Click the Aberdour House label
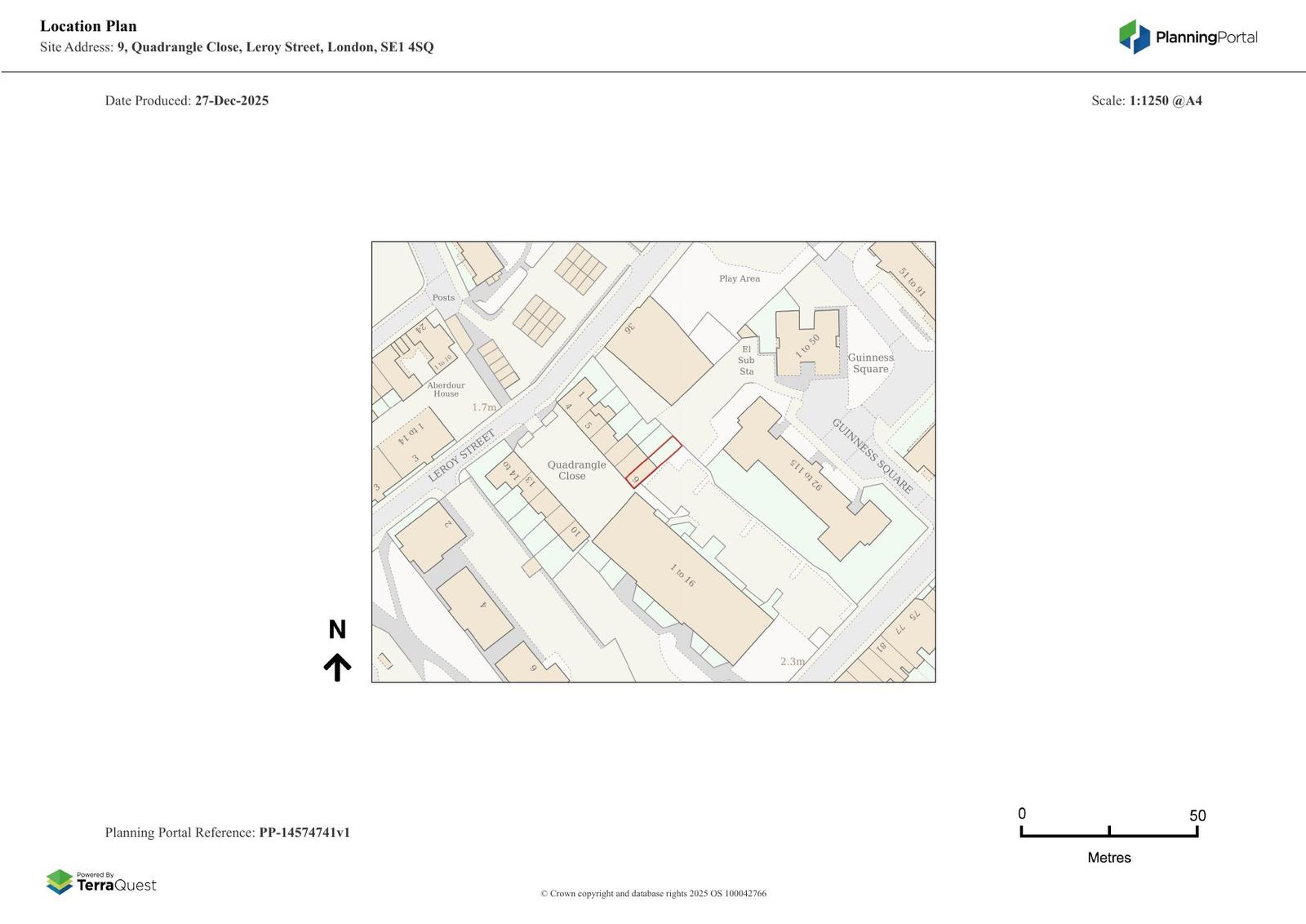 [446, 389]
